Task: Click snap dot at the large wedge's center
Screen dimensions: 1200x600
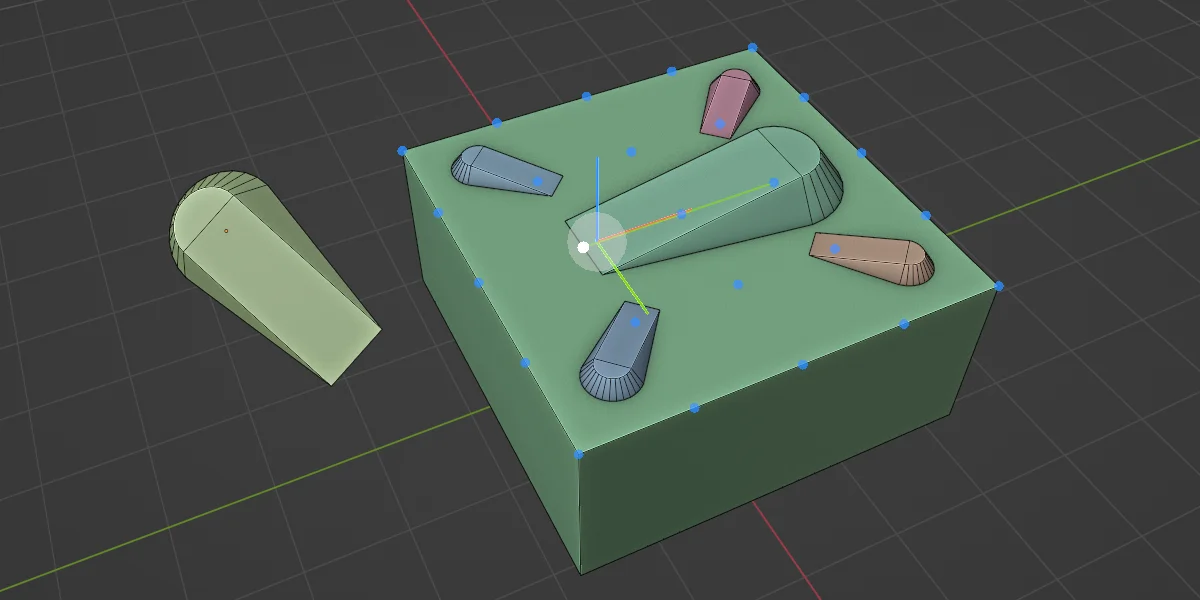Action: (x=681, y=213)
